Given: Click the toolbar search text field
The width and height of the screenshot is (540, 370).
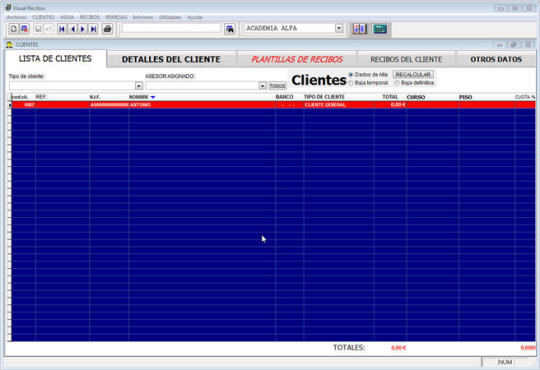Looking at the screenshot, I should [x=171, y=28].
